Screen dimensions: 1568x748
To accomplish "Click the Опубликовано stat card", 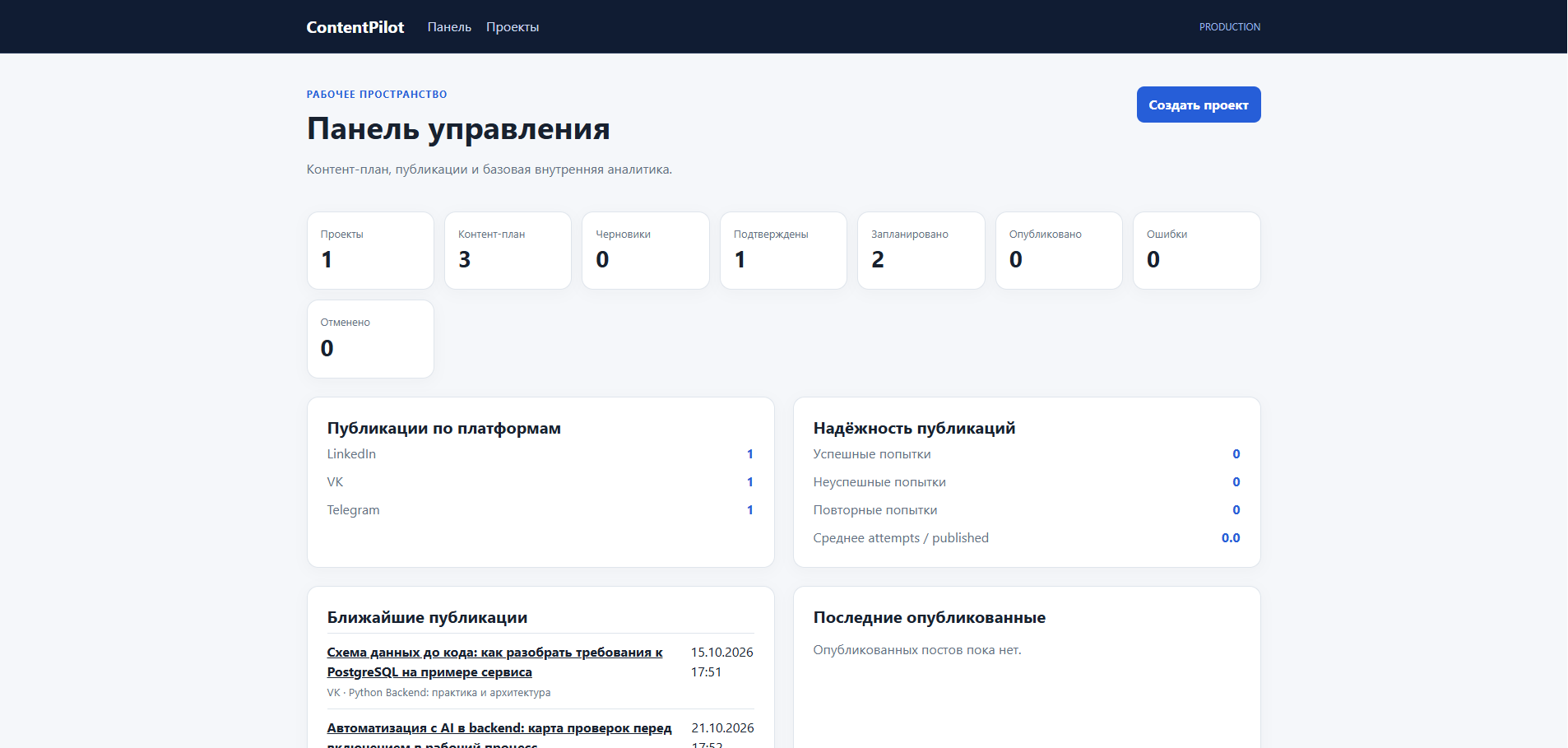I will (x=1059, y=251).
